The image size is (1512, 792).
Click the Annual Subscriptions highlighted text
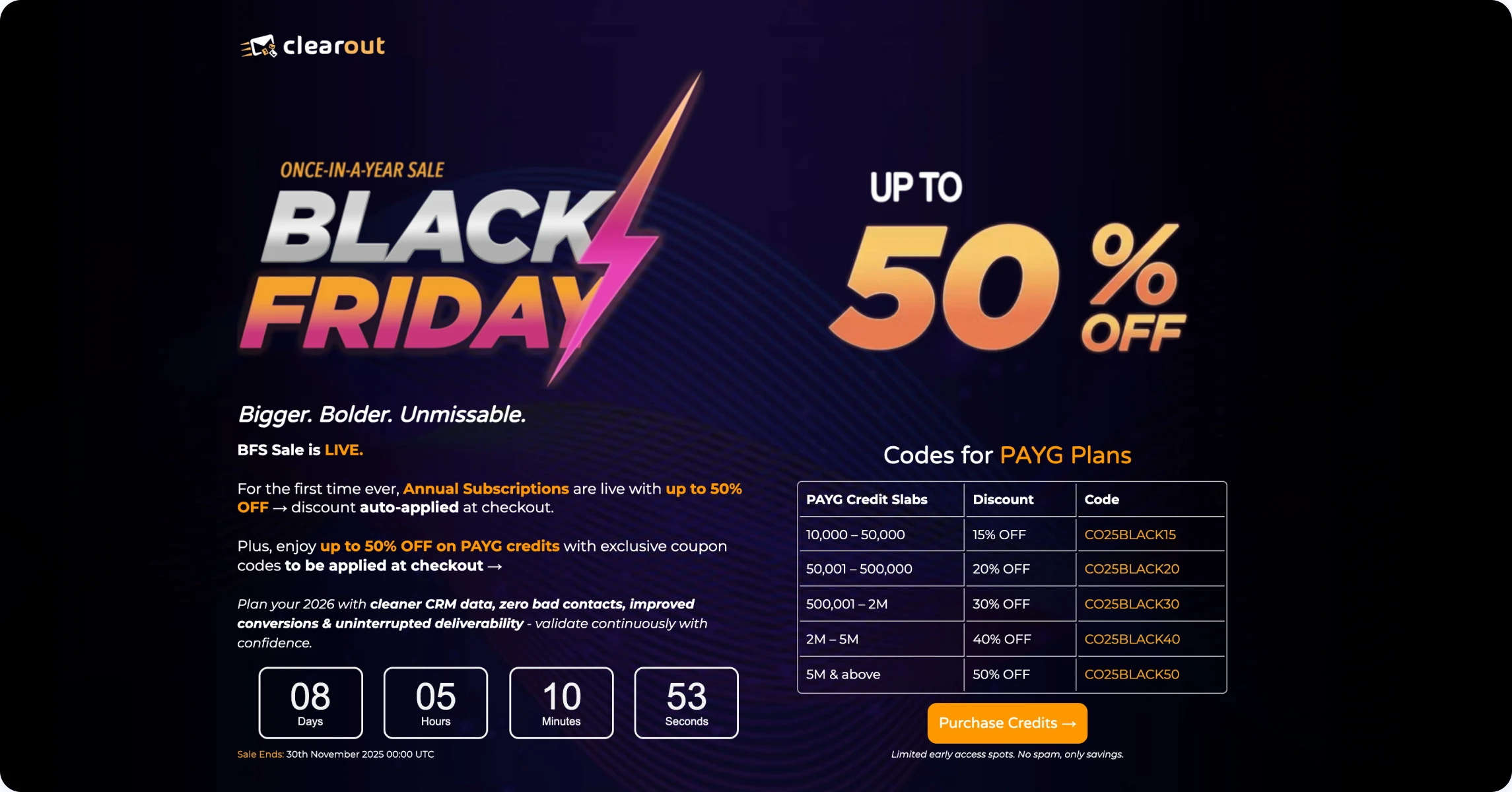pyautogui.click(x=485, y=489)
